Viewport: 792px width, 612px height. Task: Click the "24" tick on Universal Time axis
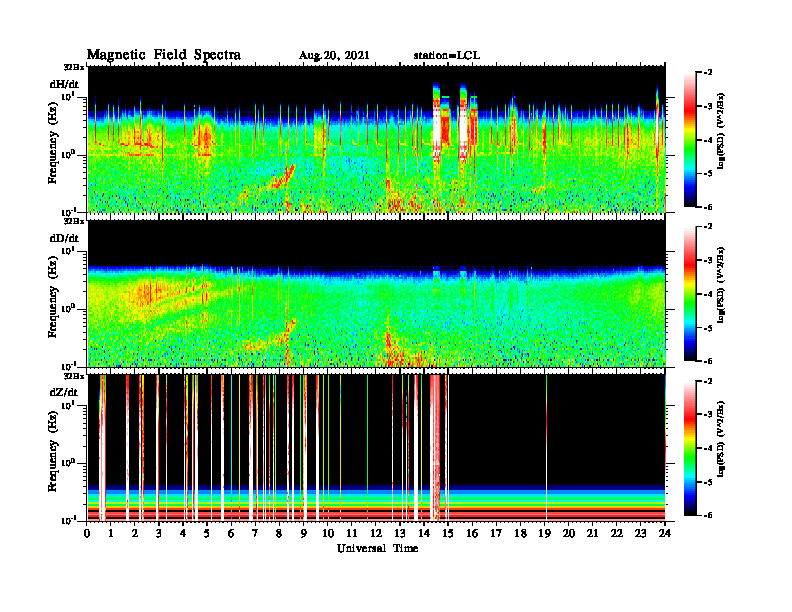[x=665, y=533]
